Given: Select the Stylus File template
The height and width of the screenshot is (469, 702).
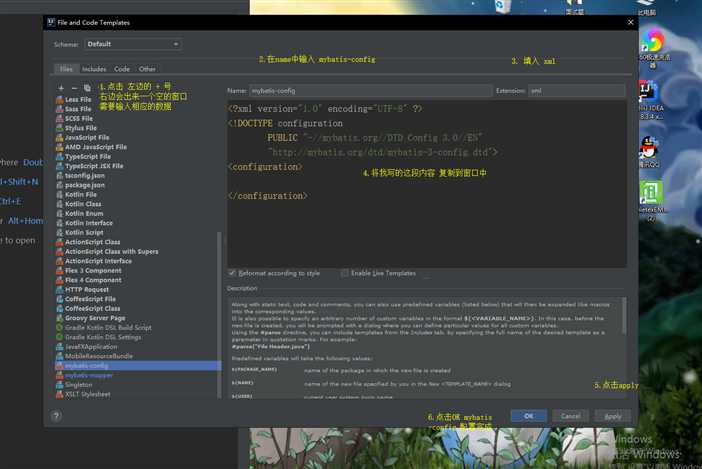Looking at the screenshot, I should click(x=77, y=128).
